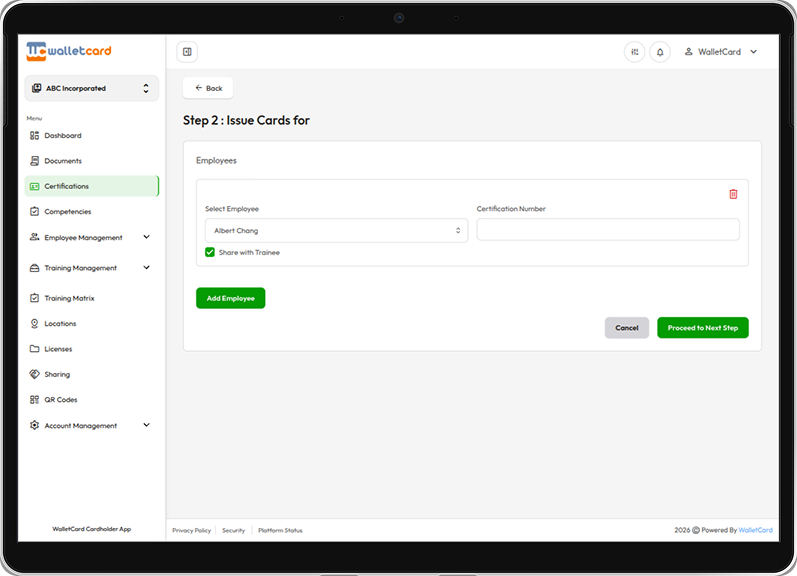Uncheck Share with Trainee checkbox

pos(209,252)
